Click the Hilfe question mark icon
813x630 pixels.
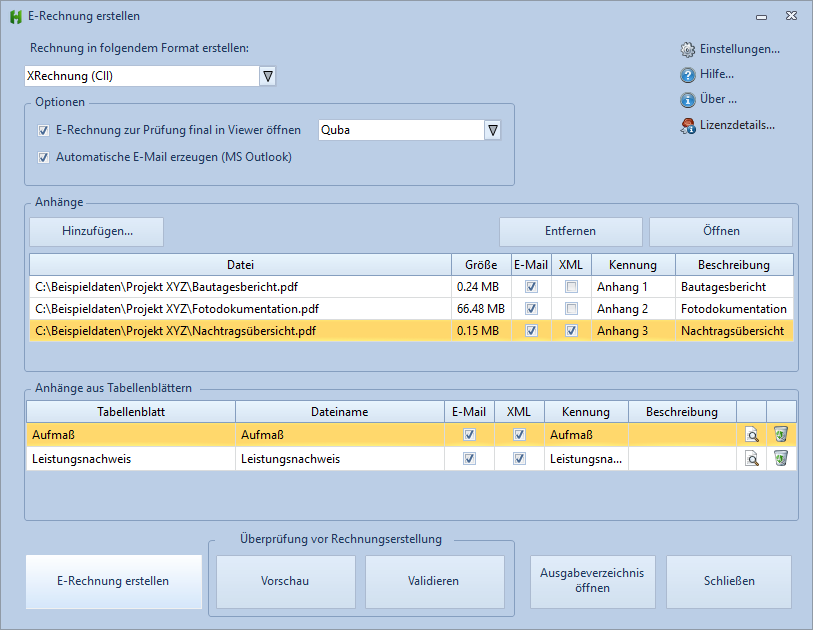(x=688, y=75)
